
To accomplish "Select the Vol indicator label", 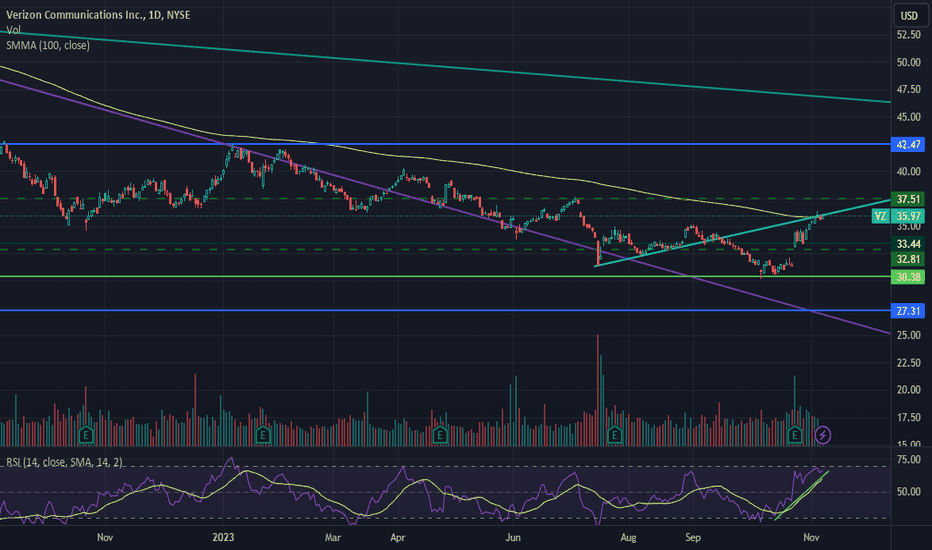I will [x=14, y=30].
